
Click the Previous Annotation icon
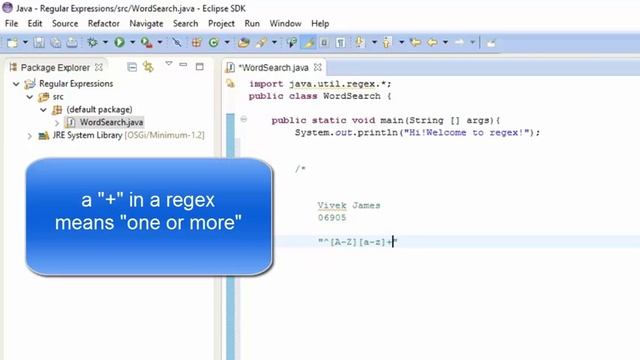pos(387,42)
